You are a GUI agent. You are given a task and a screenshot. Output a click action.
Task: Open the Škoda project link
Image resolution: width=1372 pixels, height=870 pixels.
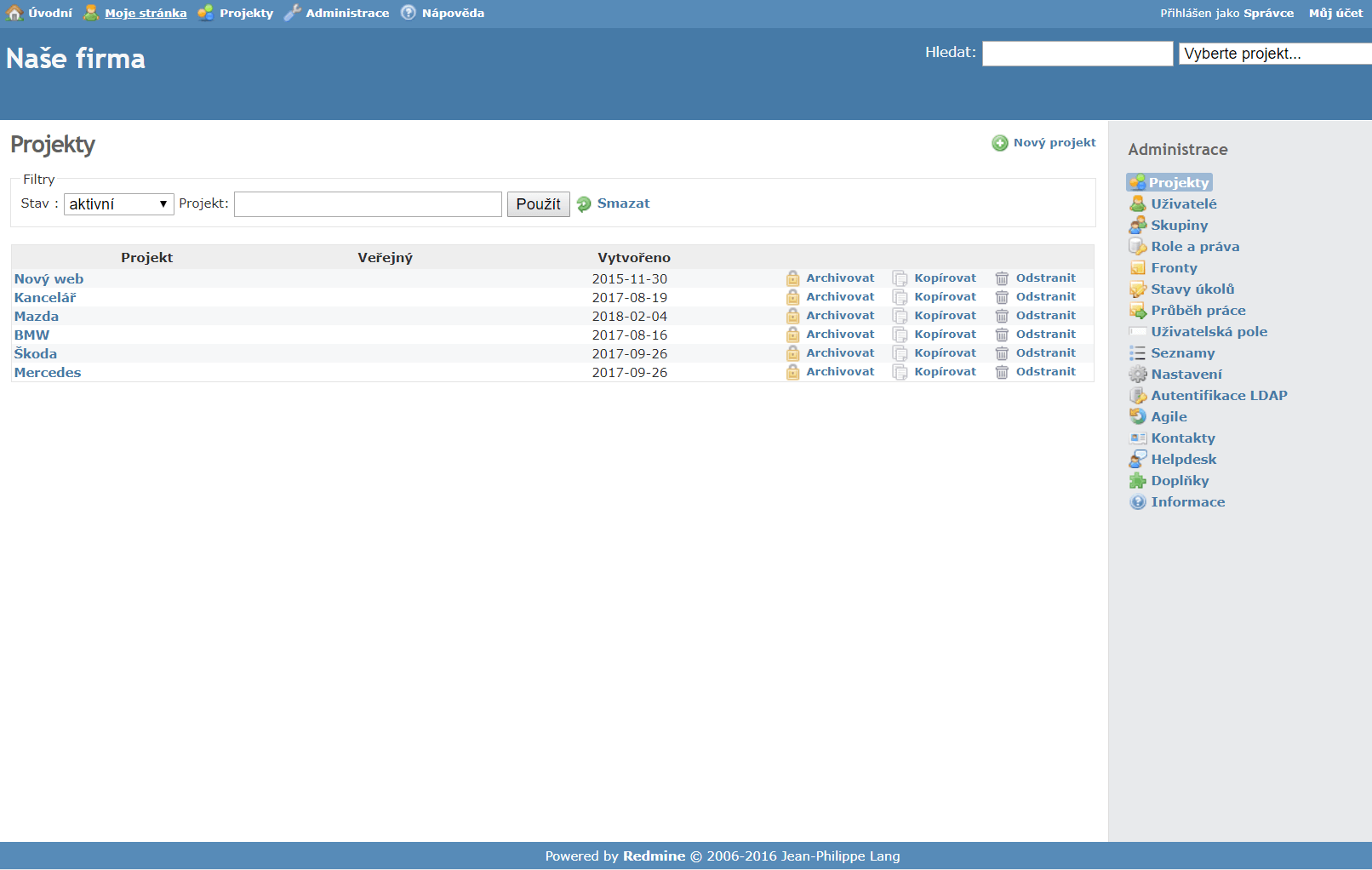pyautogui.click(x=36, y=354)
